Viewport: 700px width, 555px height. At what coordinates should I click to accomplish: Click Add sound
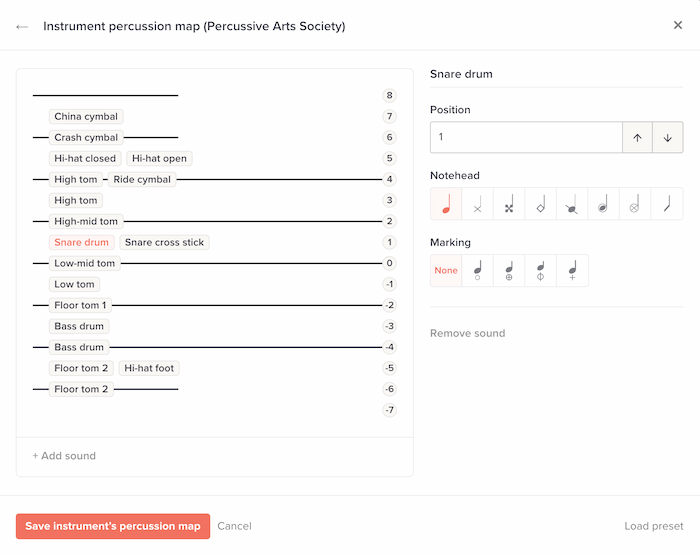click(64, 456)
